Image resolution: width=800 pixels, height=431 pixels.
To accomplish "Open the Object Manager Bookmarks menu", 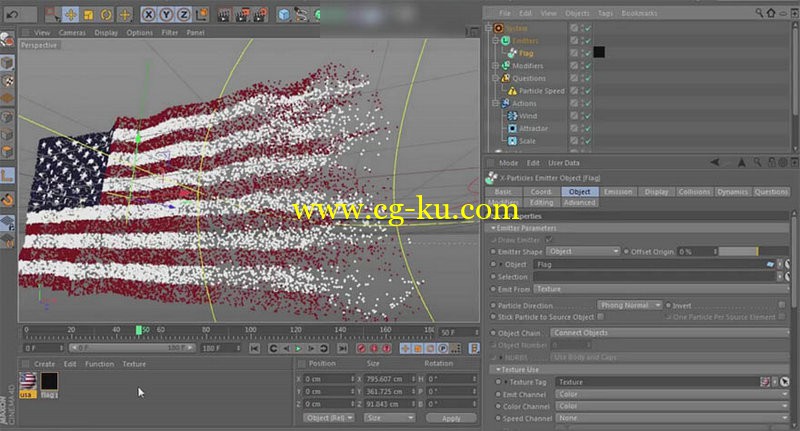I will pos(639,13).
